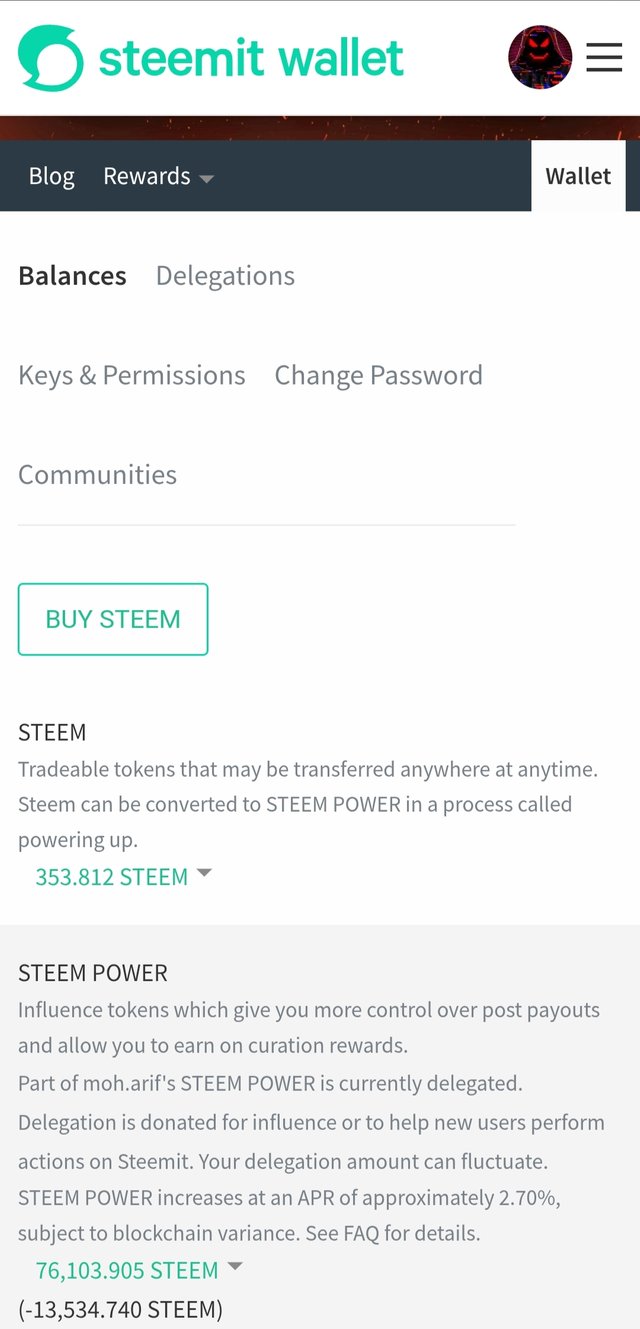Open Keys & Permissions

click(x=132, y=375)
